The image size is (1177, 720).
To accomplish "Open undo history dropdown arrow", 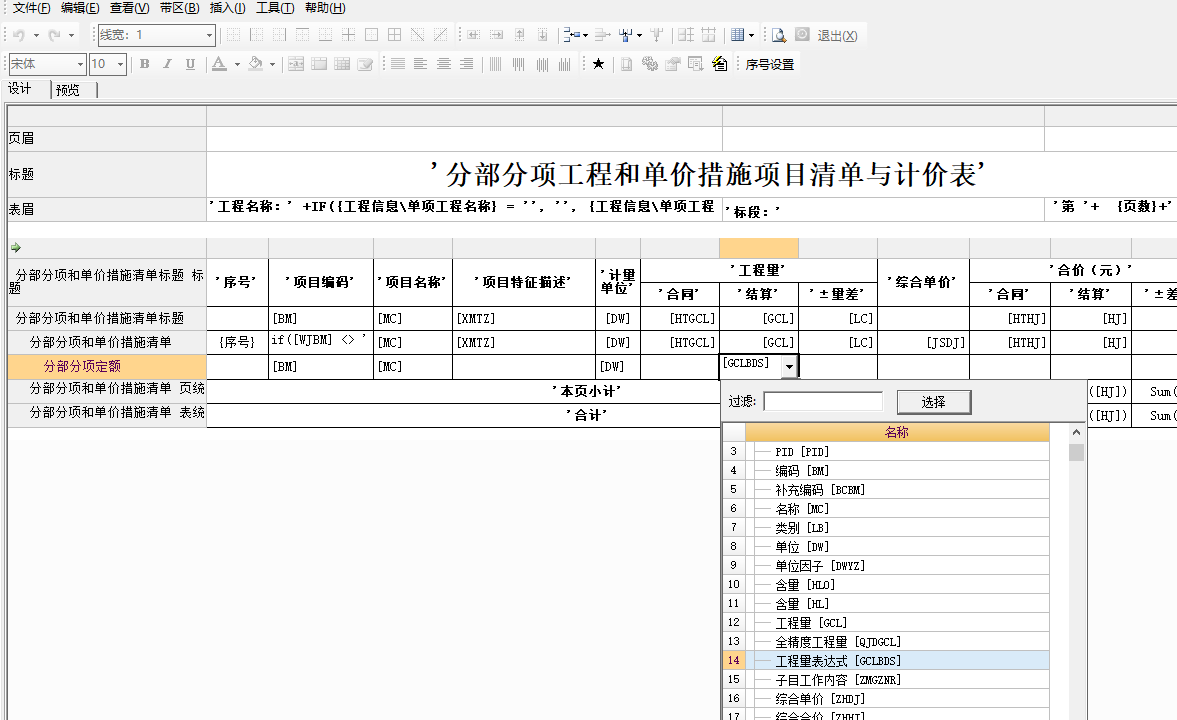I will [36, 35].
